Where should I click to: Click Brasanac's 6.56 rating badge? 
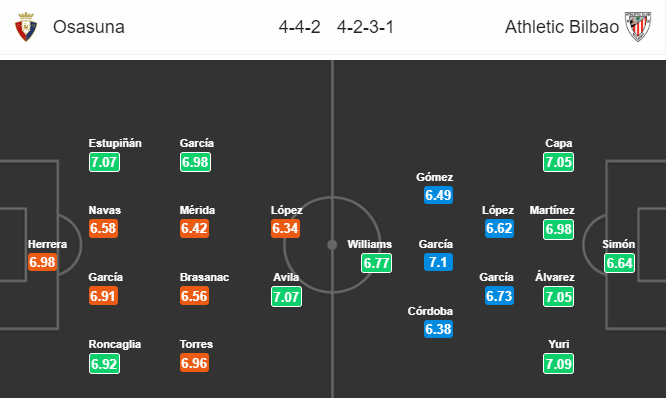coord(195,296)
